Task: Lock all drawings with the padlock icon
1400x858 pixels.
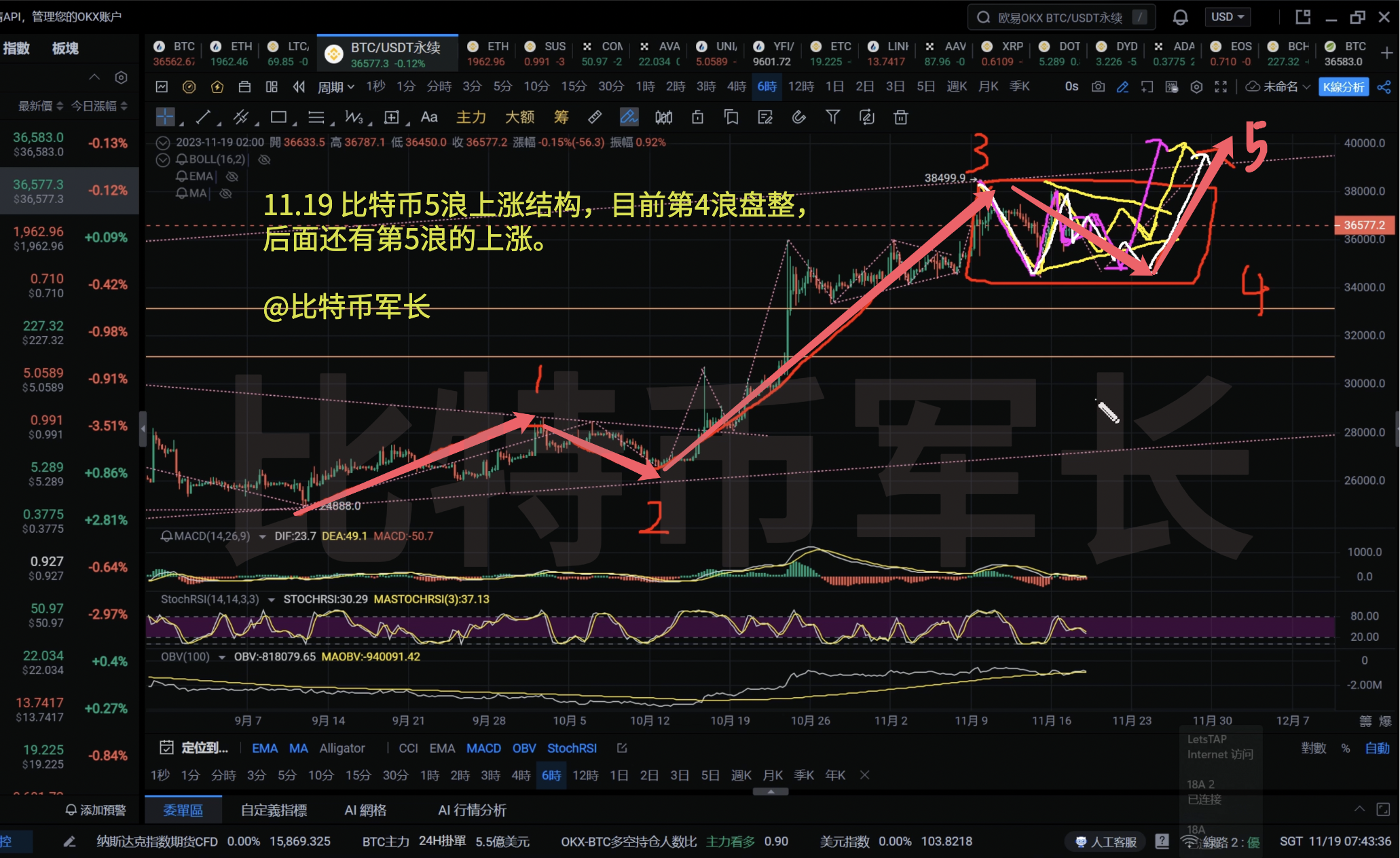Action: [x=697, y=117]
